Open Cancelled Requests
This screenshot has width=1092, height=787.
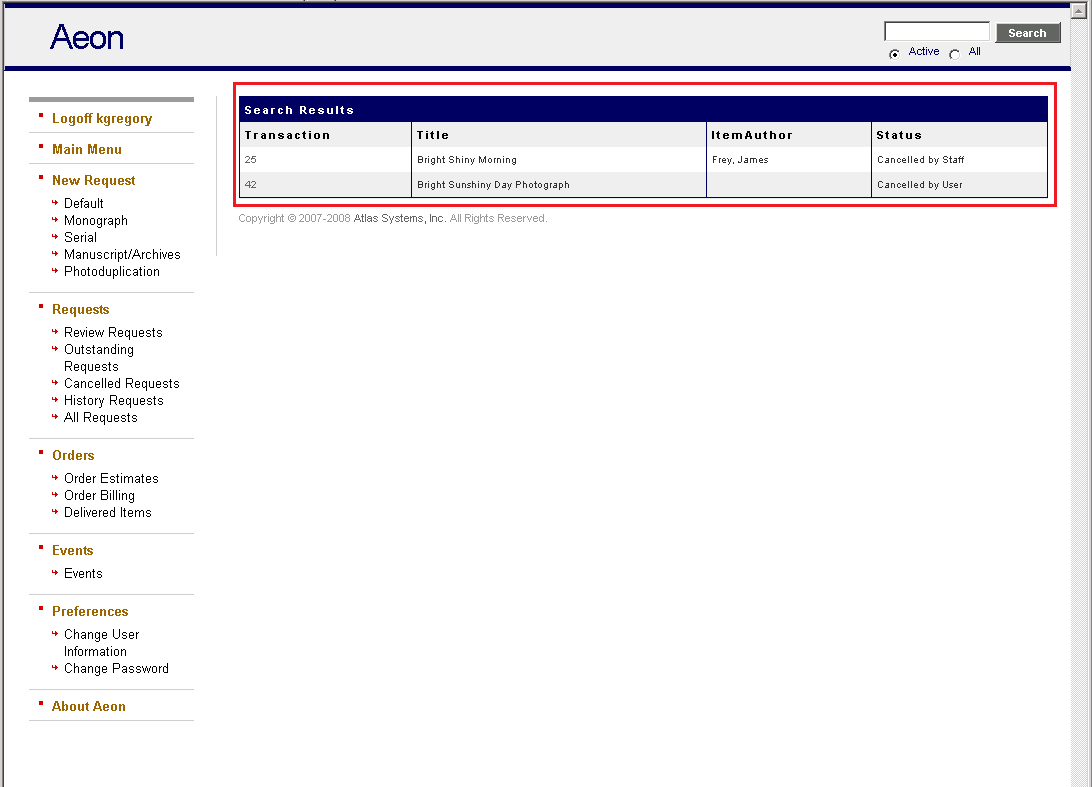tap(121, 383)
